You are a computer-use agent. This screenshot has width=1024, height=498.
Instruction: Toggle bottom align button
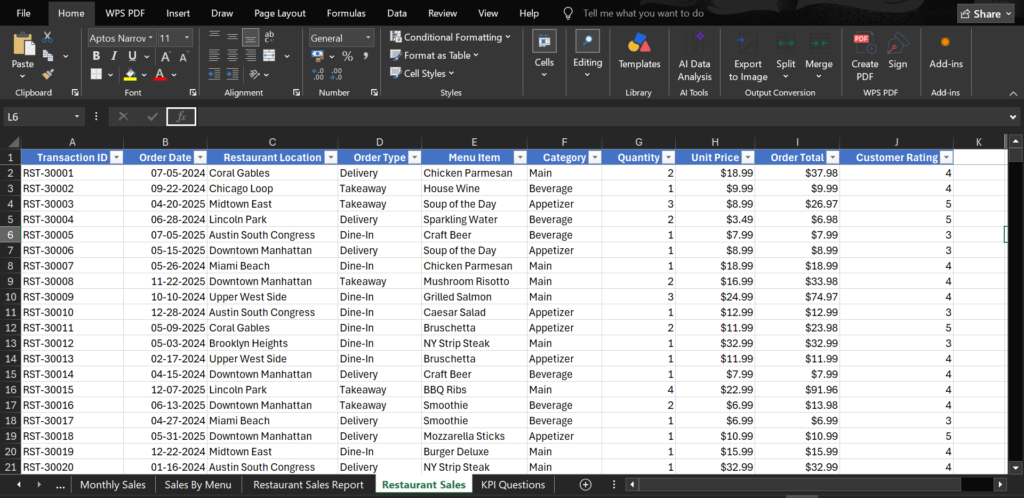[249, 38]
